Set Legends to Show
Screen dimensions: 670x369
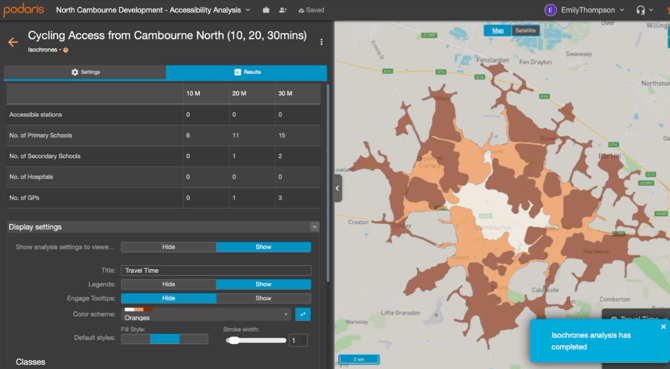(264, 284)
